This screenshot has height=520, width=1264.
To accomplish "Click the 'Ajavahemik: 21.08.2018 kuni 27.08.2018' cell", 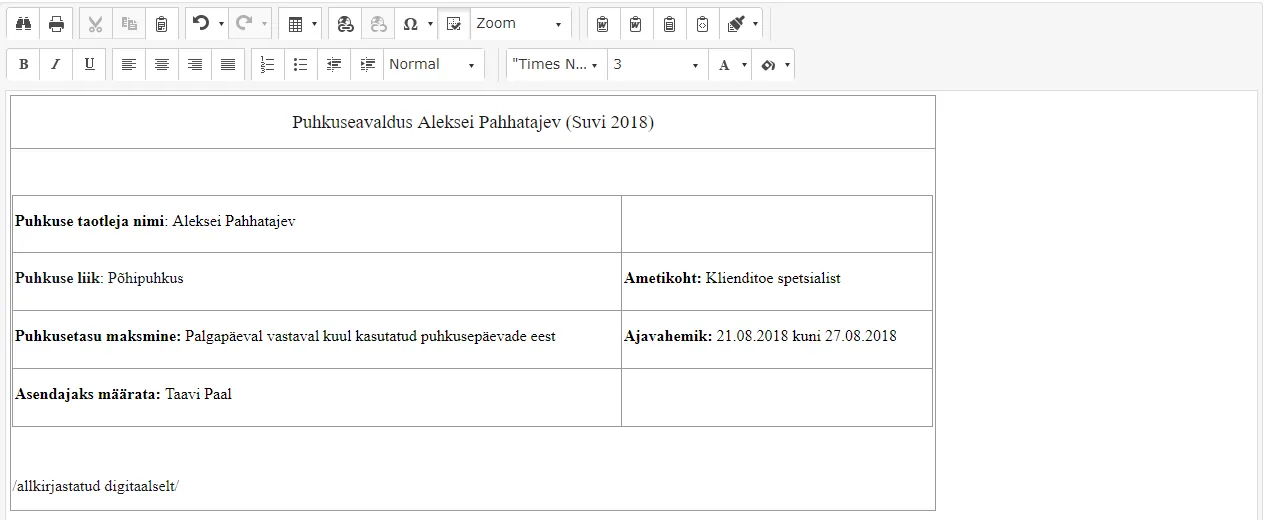I will point(777,339).
